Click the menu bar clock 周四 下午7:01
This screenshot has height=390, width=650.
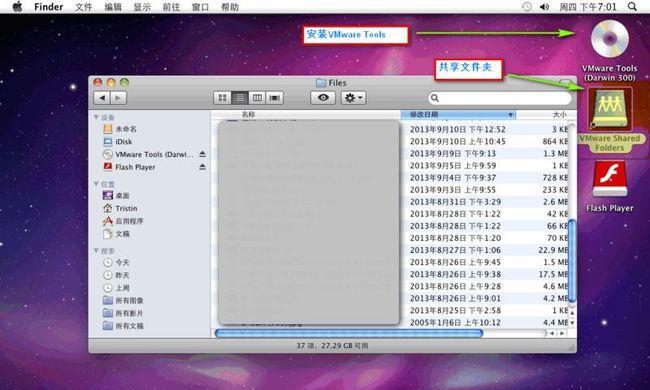(x=588, y=7)
